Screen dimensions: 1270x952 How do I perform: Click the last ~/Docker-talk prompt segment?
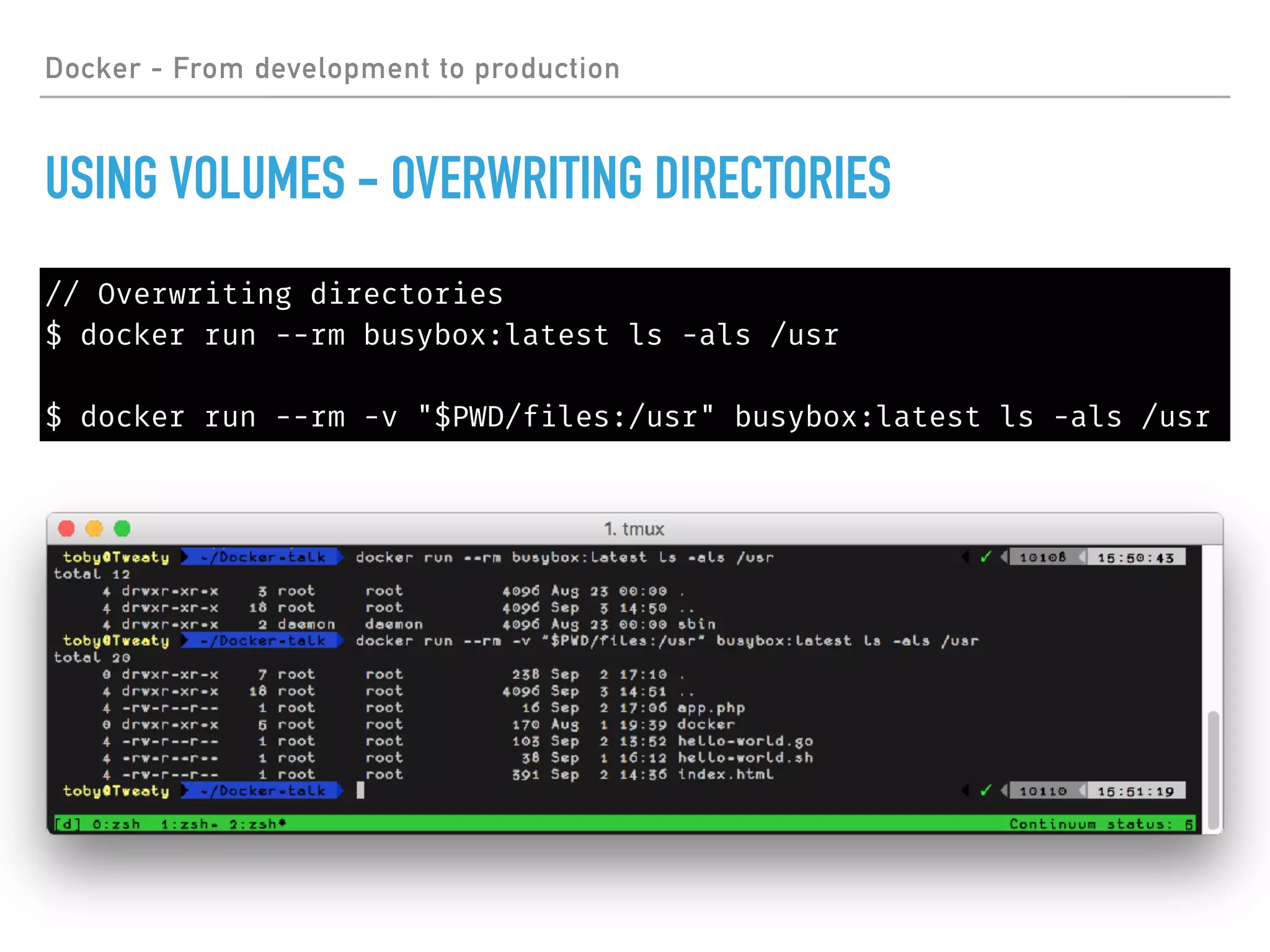click(x=262, y=790)
